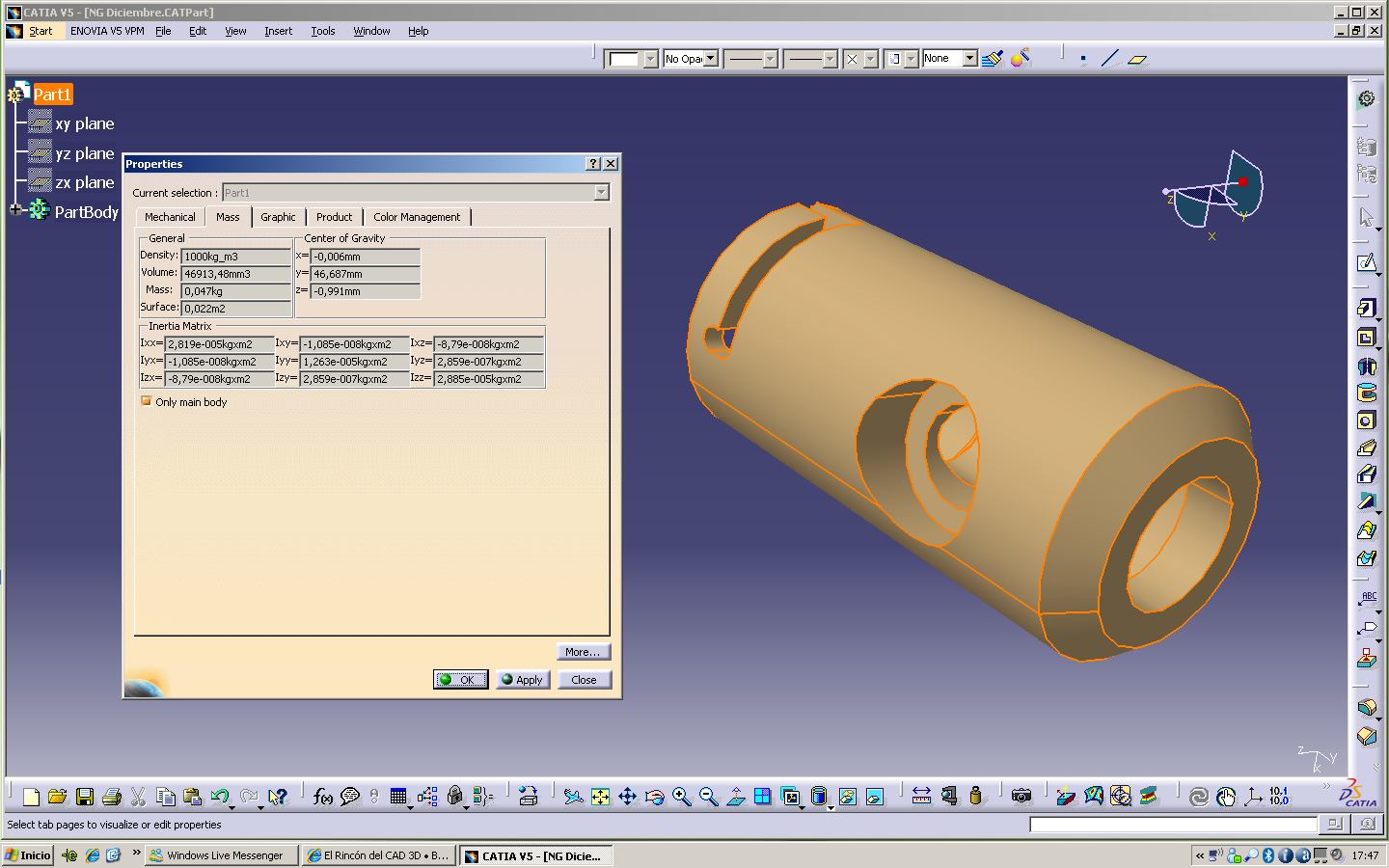
Task: Switch to the Color Management tab
Action: pos(417,217)
